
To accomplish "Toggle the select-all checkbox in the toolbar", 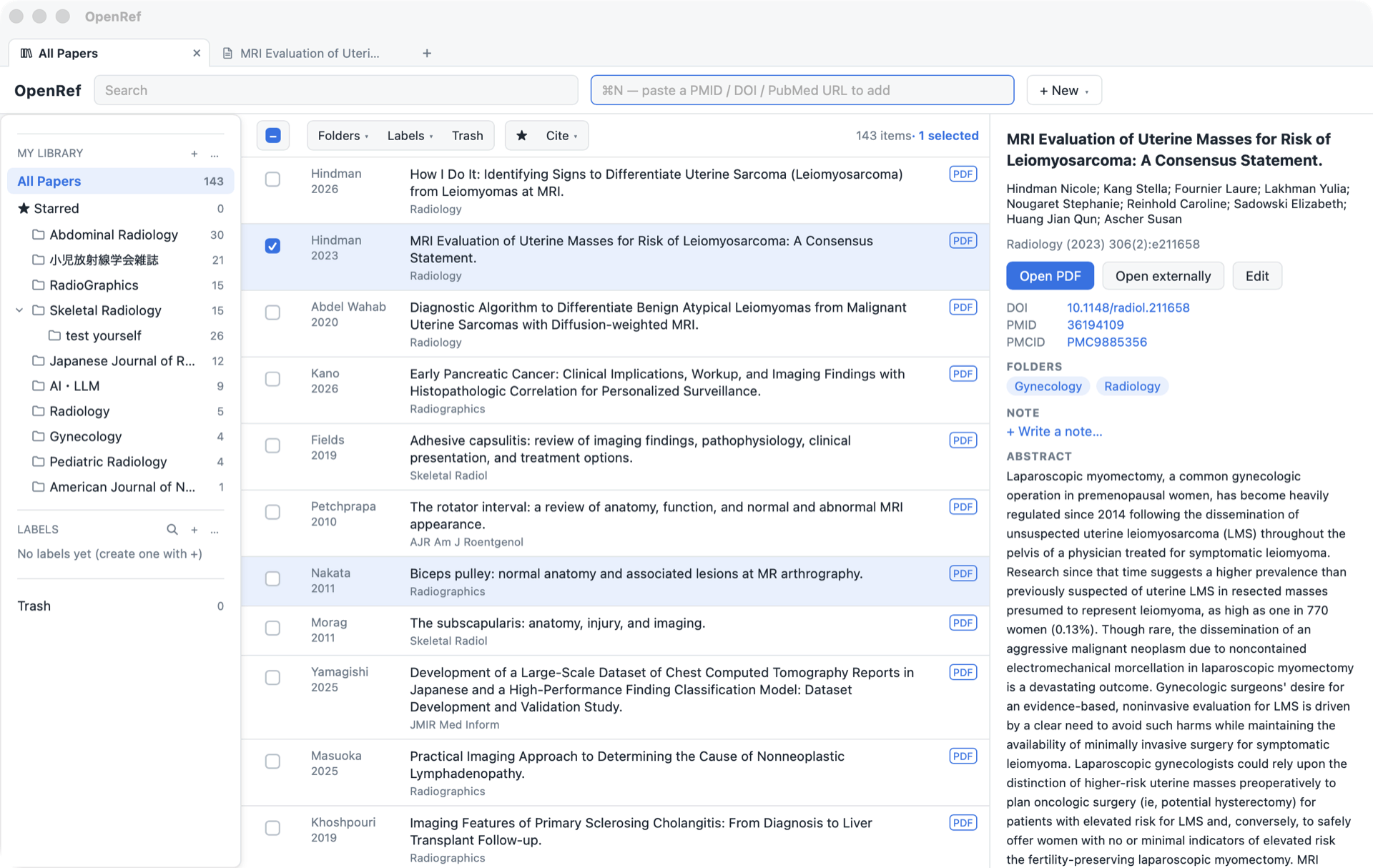I will tap(273, 136).
